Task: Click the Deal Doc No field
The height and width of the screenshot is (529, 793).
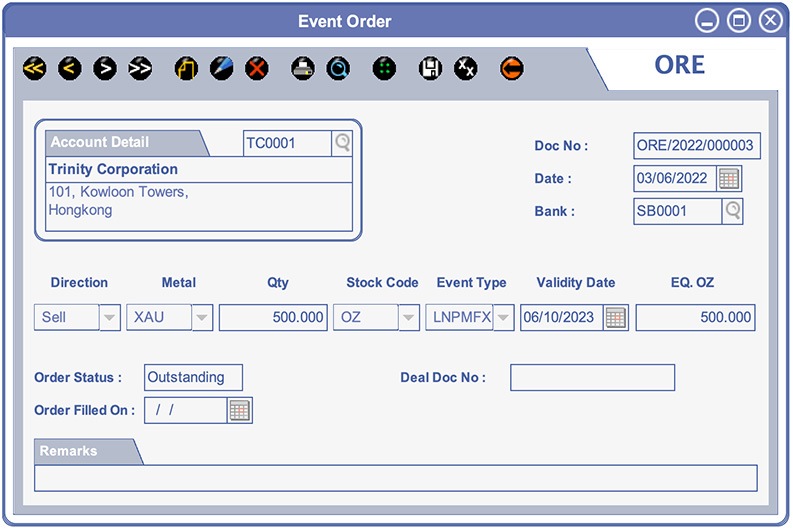Action: (x=592, y=377)
